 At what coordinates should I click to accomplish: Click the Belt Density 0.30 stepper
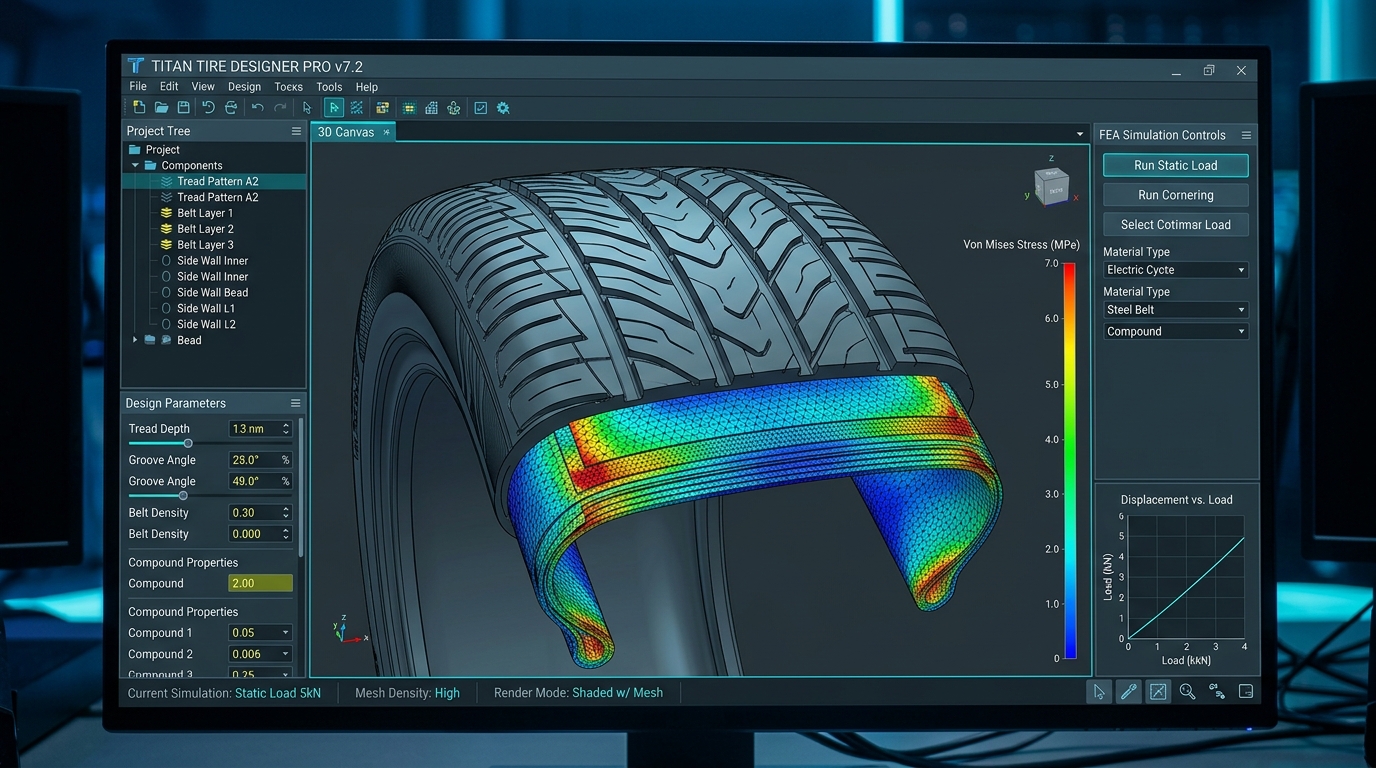pos(286,513)
